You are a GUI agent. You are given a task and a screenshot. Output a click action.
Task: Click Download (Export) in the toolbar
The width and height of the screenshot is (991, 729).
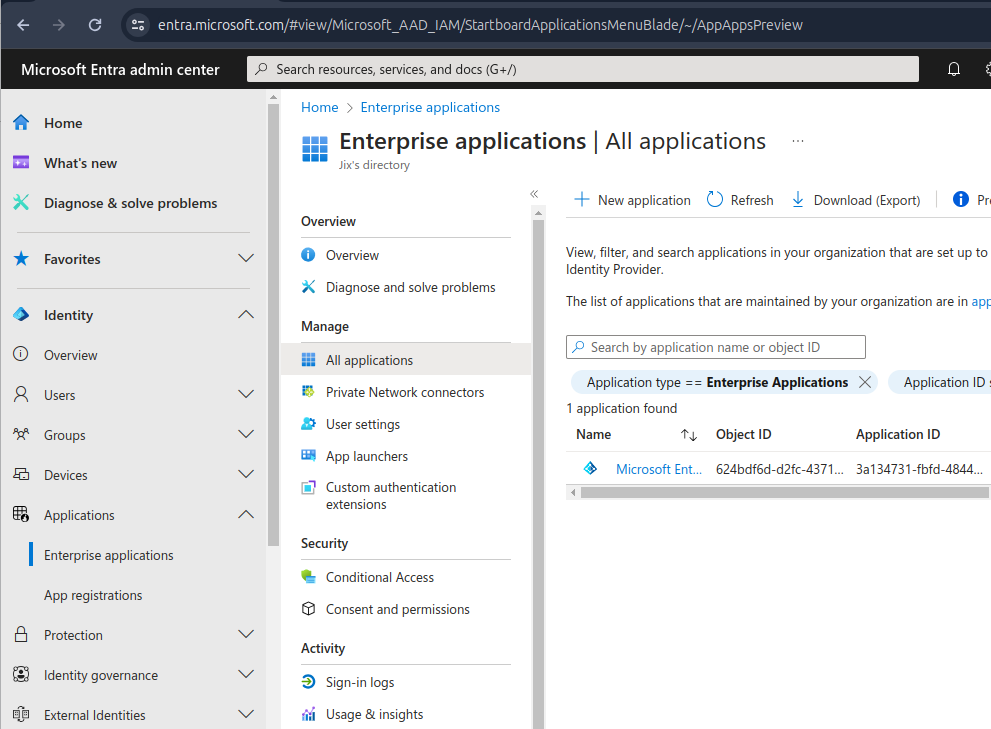[x=856, y=200]
